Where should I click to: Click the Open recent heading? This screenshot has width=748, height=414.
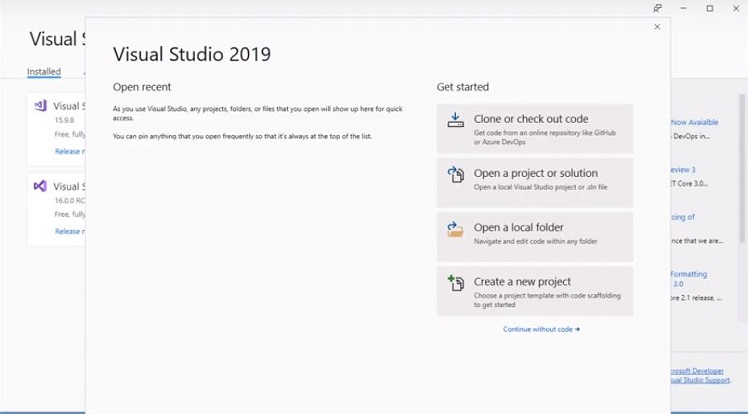142,87
